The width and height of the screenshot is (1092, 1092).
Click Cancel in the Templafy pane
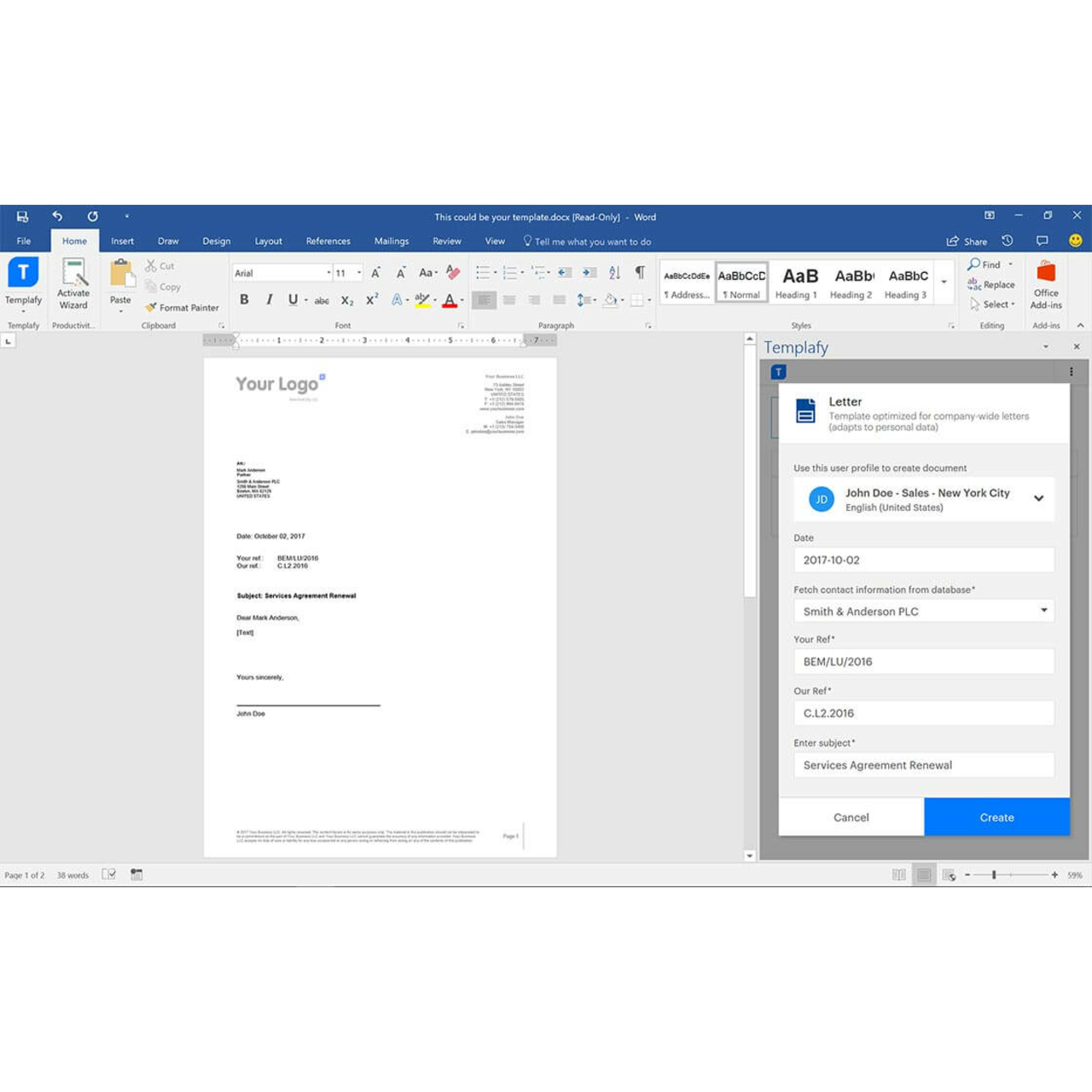(x=851, y=817)
